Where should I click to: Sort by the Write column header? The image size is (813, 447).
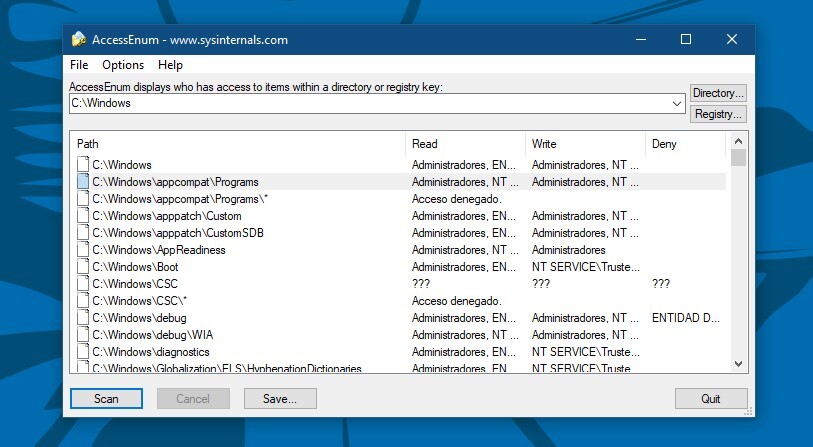tap(585, 144)
